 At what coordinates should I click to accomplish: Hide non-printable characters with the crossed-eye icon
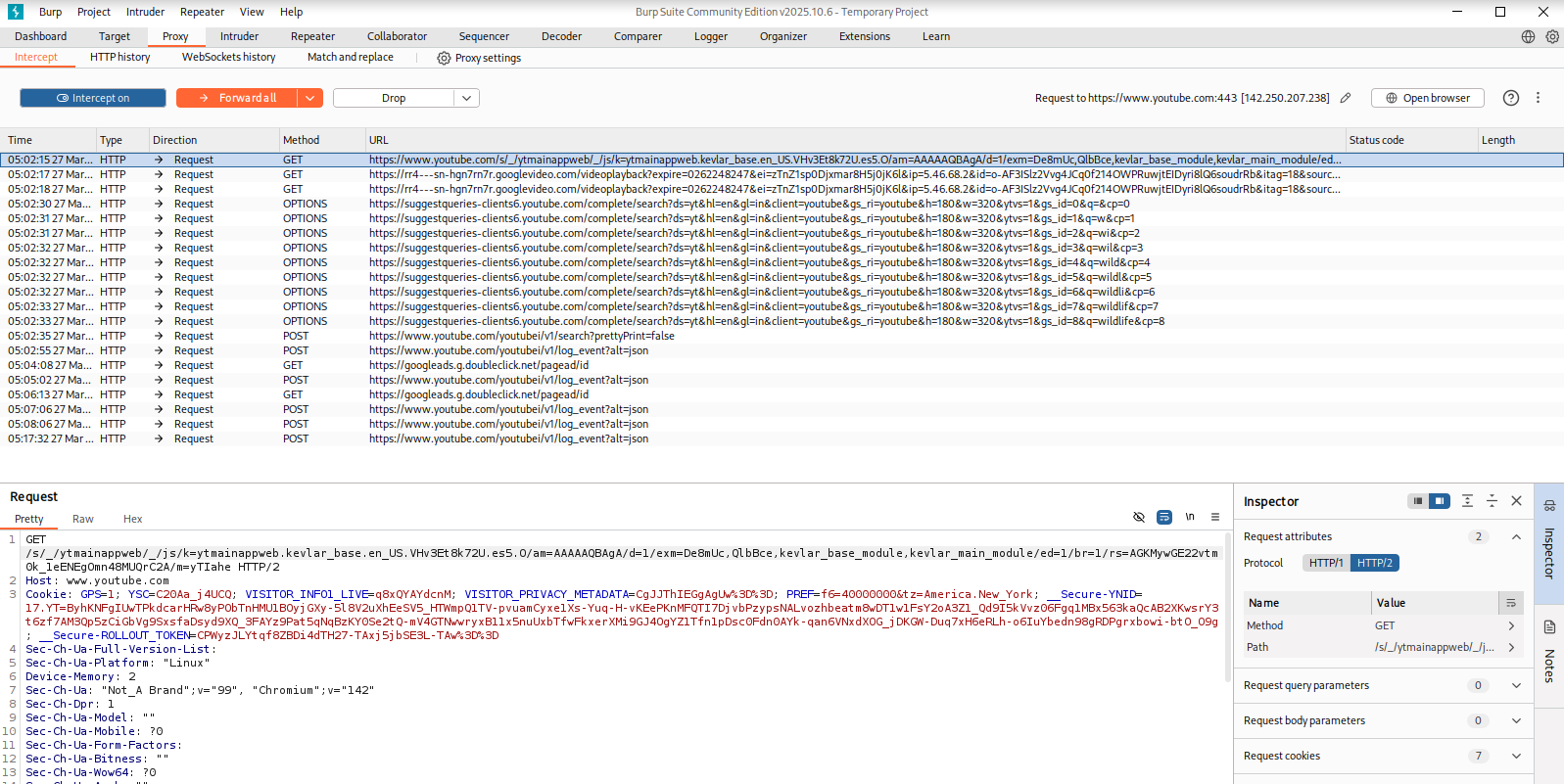coord(1139,517)
